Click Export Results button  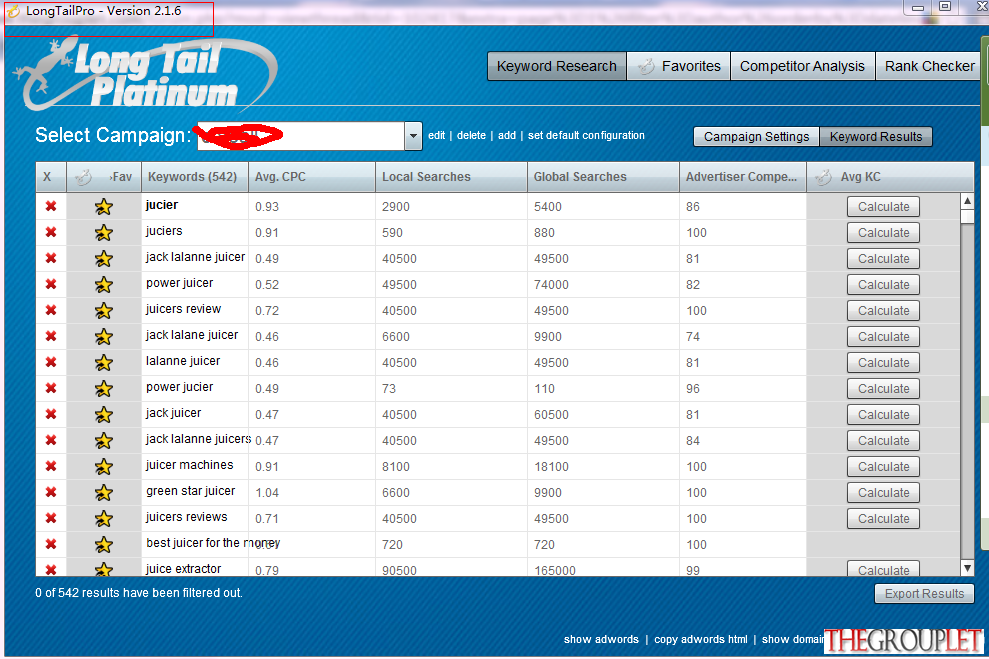click(924, 593)
